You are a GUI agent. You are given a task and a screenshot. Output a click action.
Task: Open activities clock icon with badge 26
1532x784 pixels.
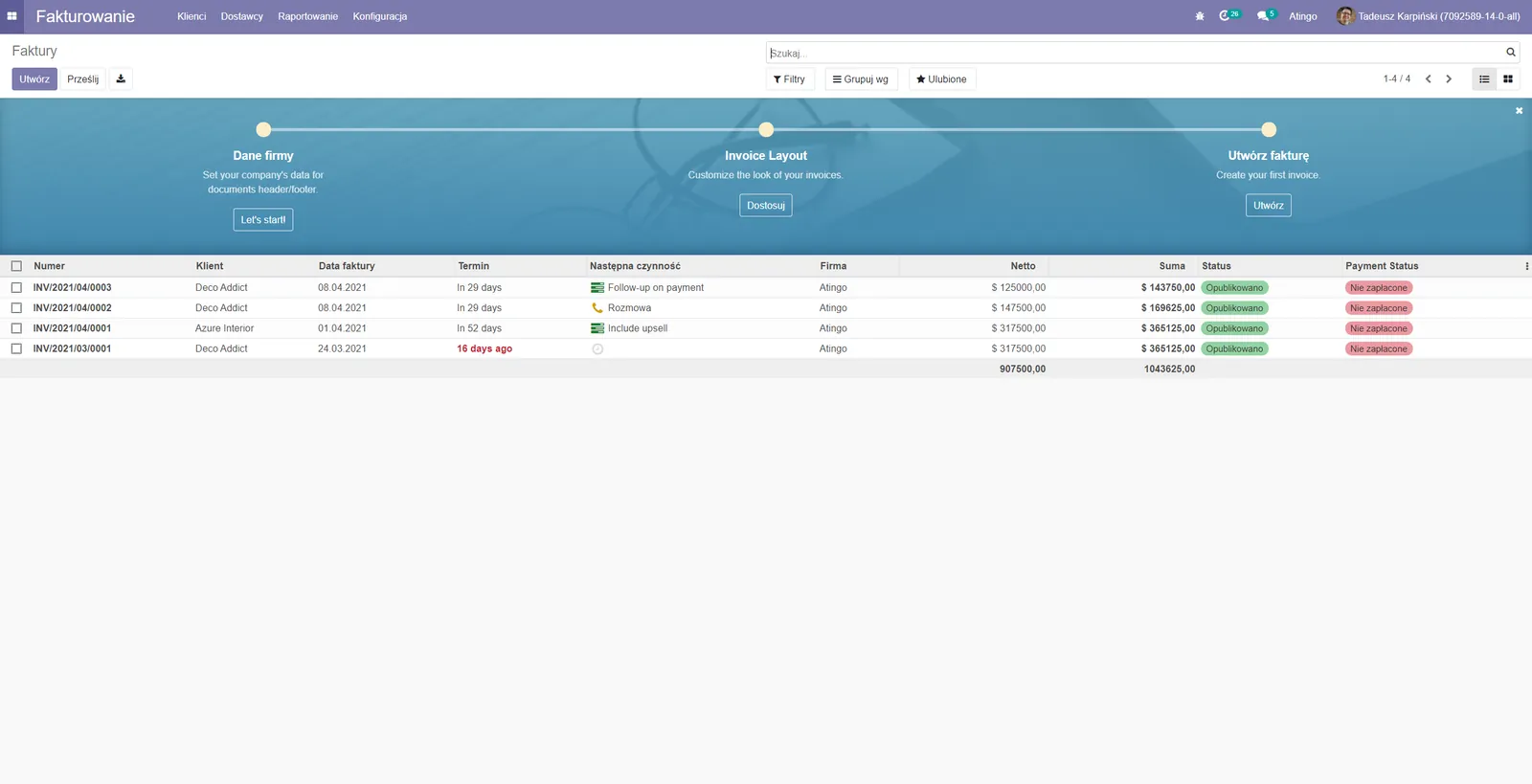click(x=1228, y=15)
